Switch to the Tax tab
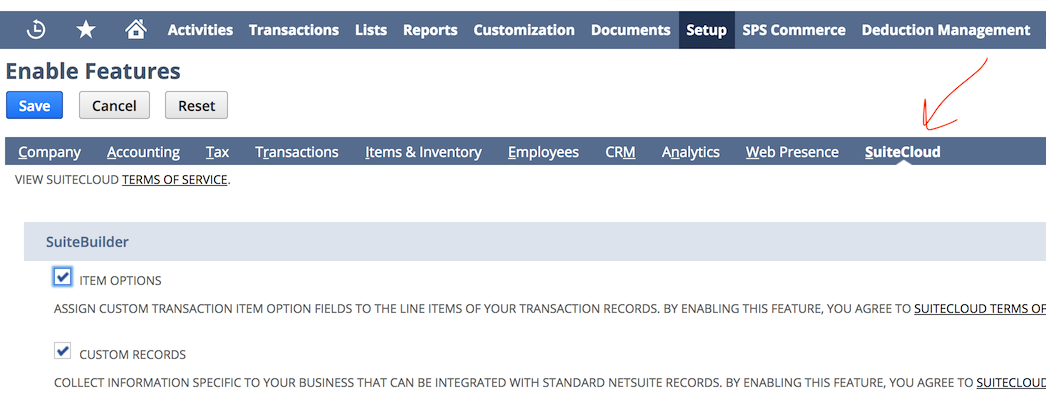The image size is (1046, 414). pyautogui.click(x=217, y=152)
